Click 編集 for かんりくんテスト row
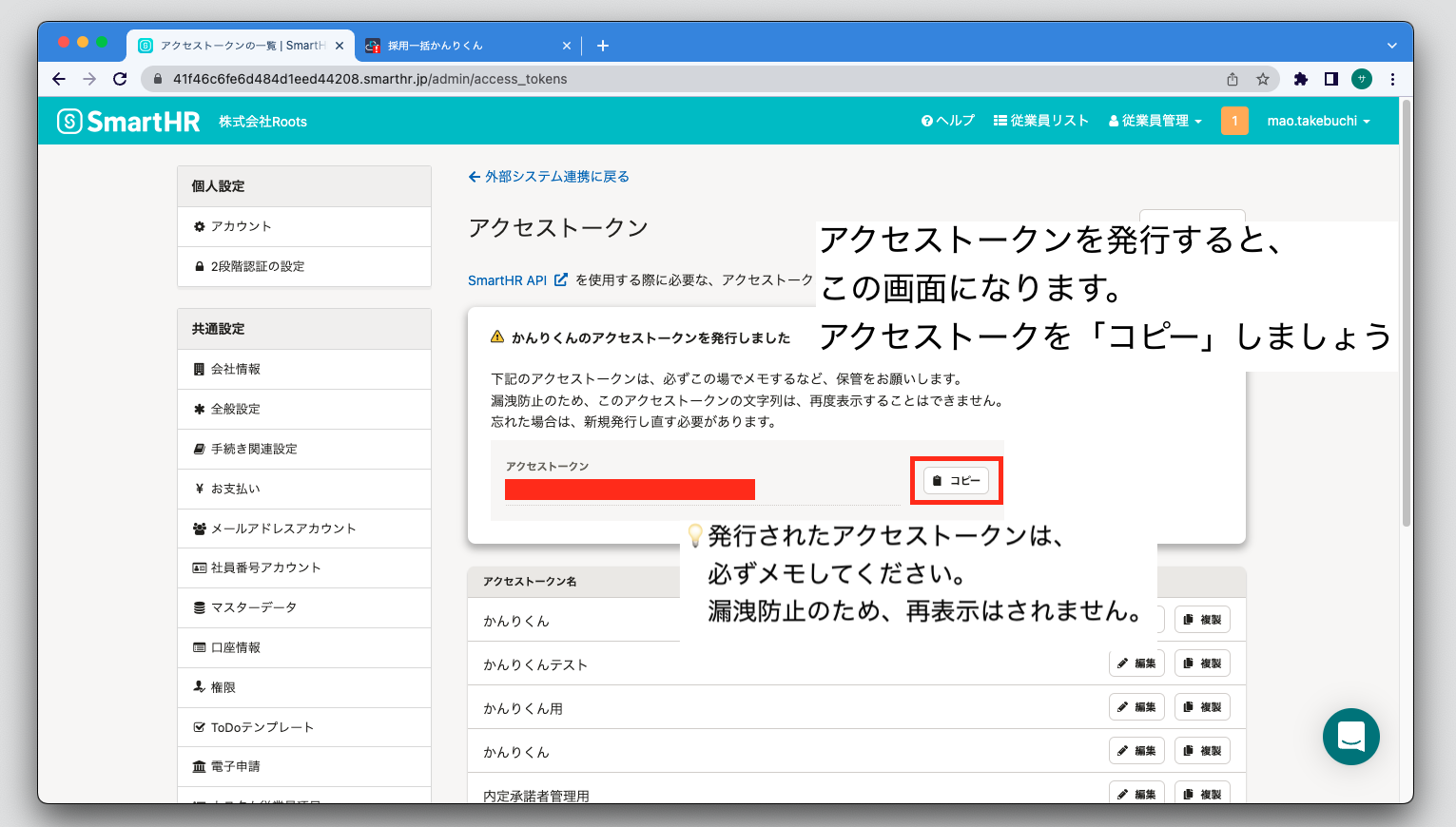This screenshot has width=1456, height=827. (1137, 664)
